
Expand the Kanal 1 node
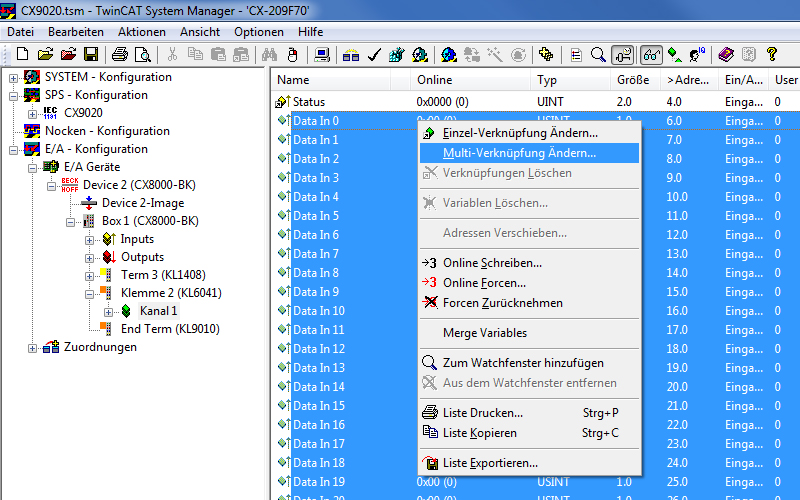(108, 312)
